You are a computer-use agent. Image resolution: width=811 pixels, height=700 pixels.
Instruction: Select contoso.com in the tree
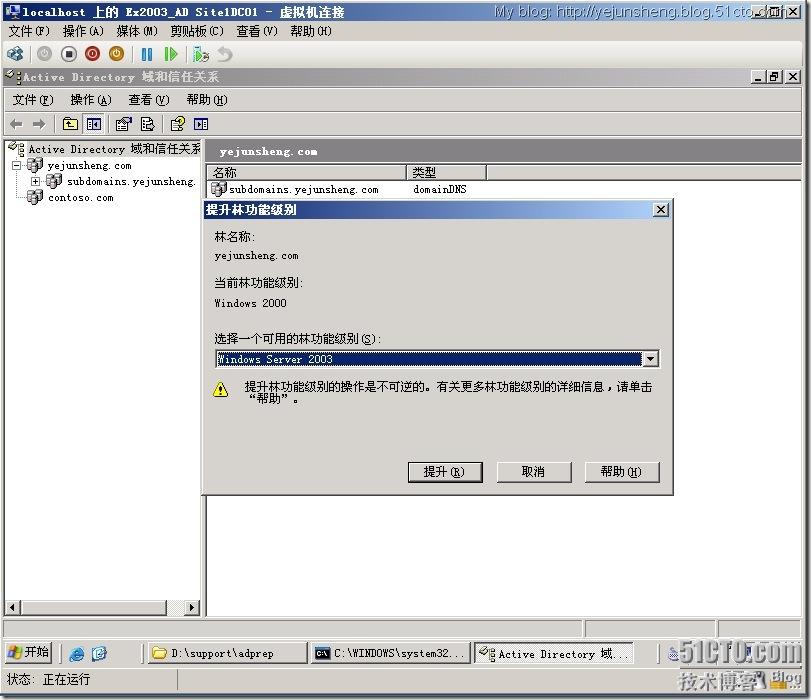81,198
